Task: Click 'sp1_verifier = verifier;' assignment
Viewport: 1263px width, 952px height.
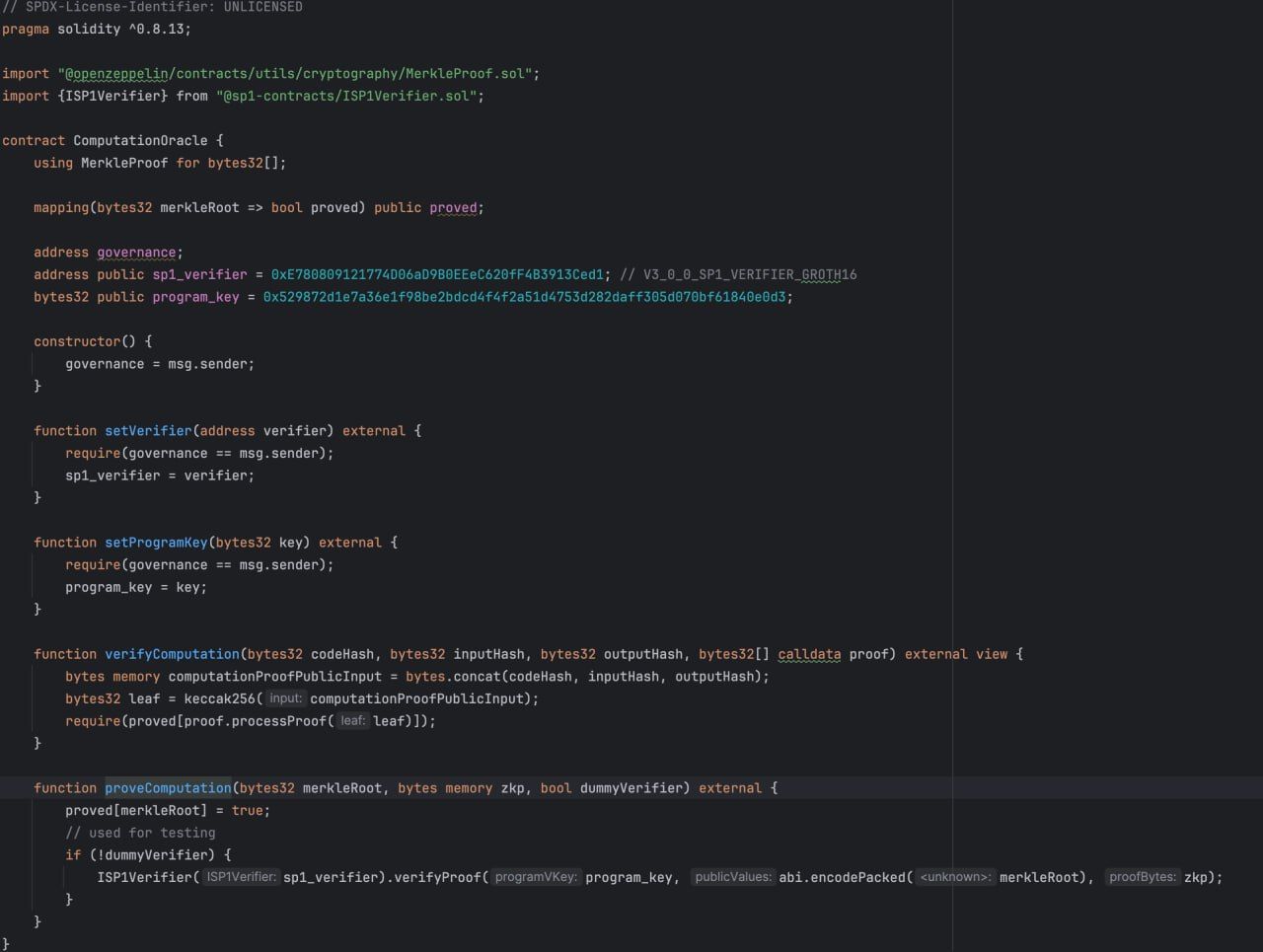Action: click(160, 476)
